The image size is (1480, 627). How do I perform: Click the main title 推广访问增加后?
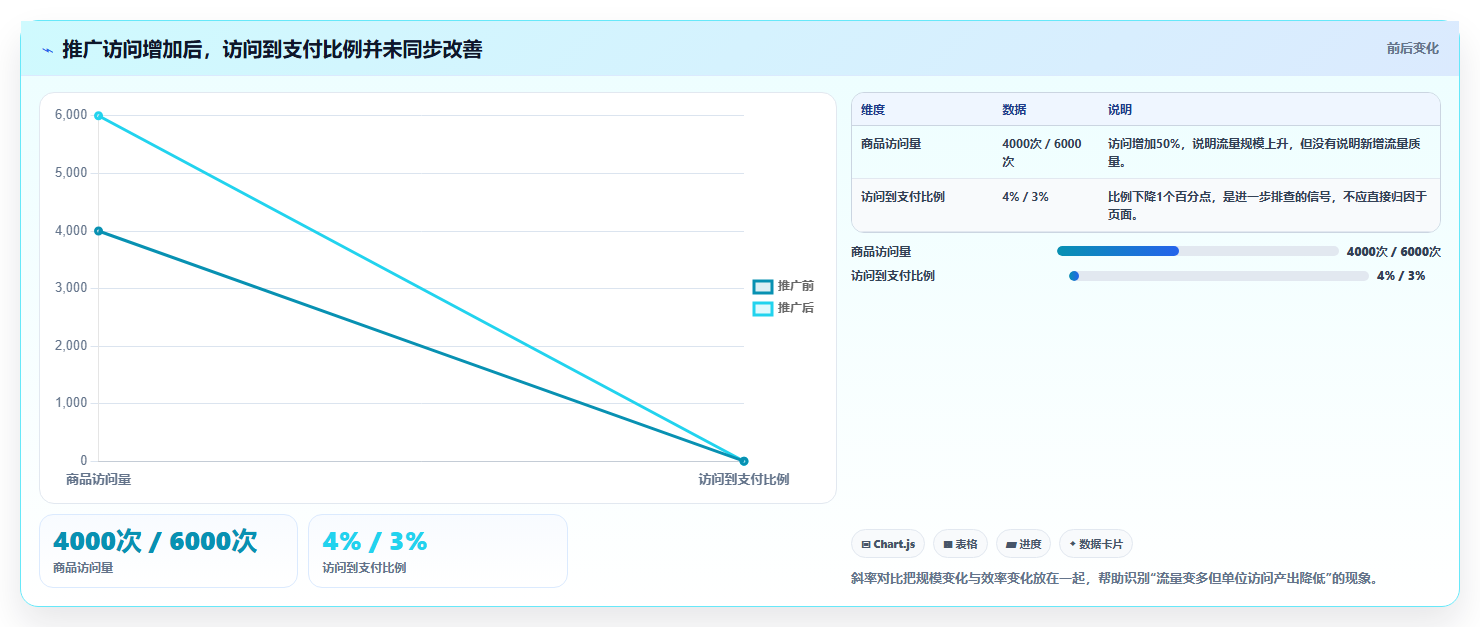click(272, 49)
